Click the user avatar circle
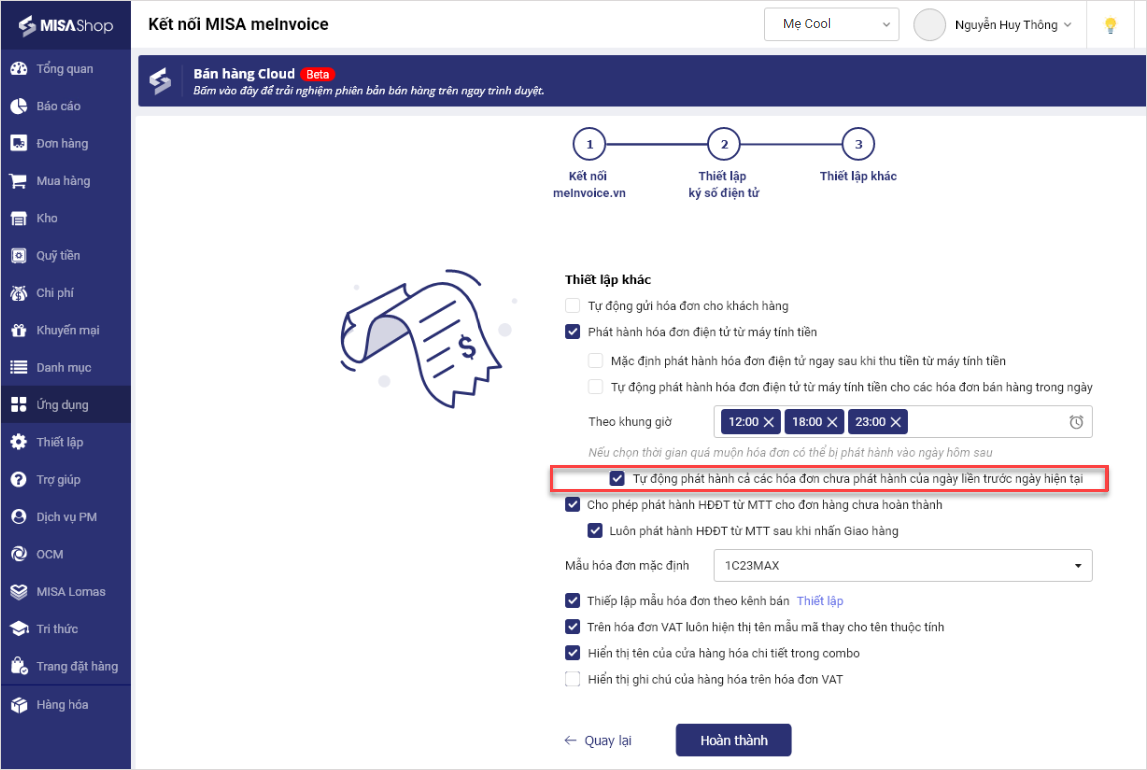 point(929,25)
